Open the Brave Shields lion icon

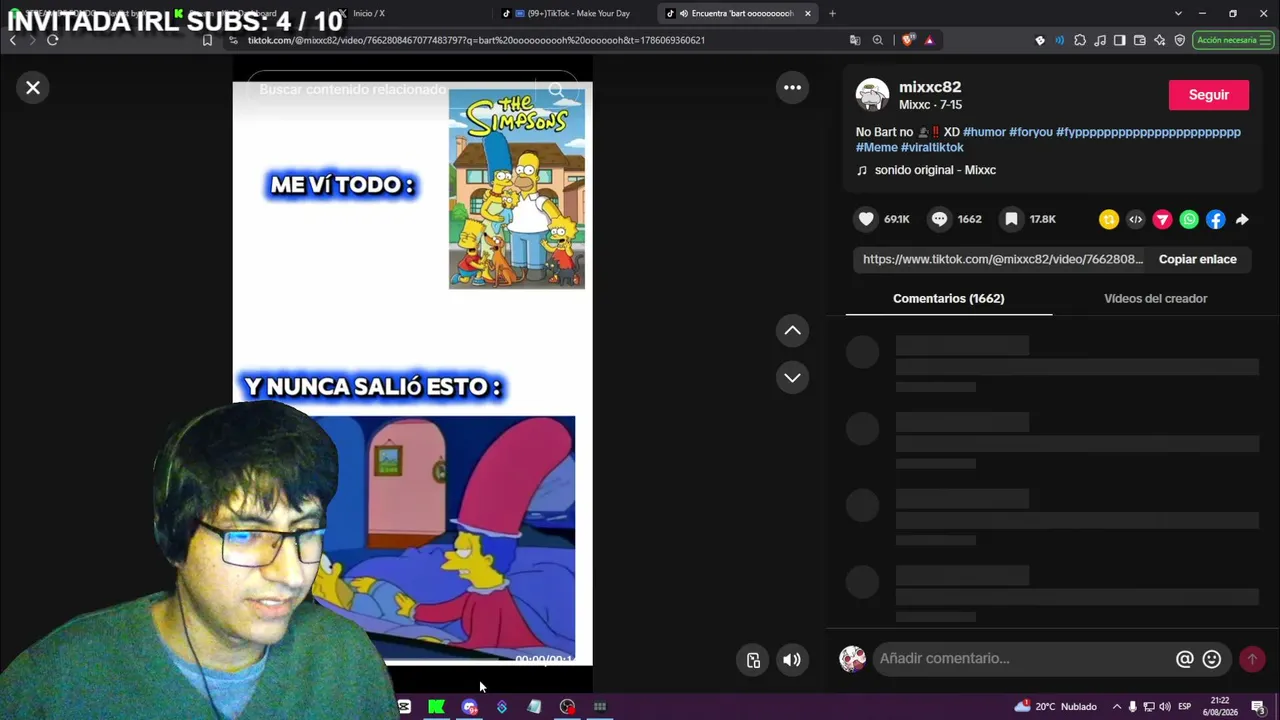point(907,40)
